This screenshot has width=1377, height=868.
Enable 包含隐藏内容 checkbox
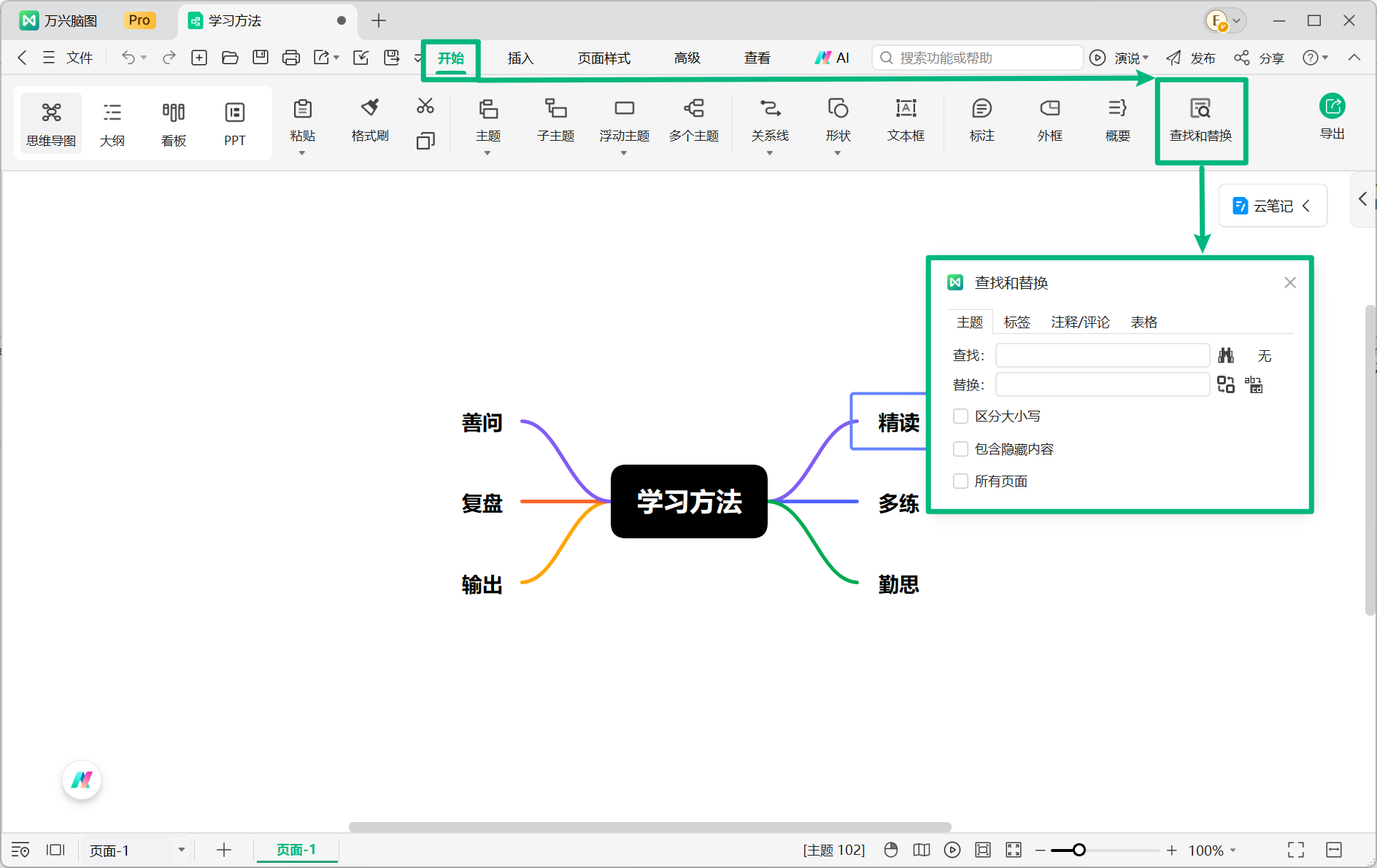point(960,449)
